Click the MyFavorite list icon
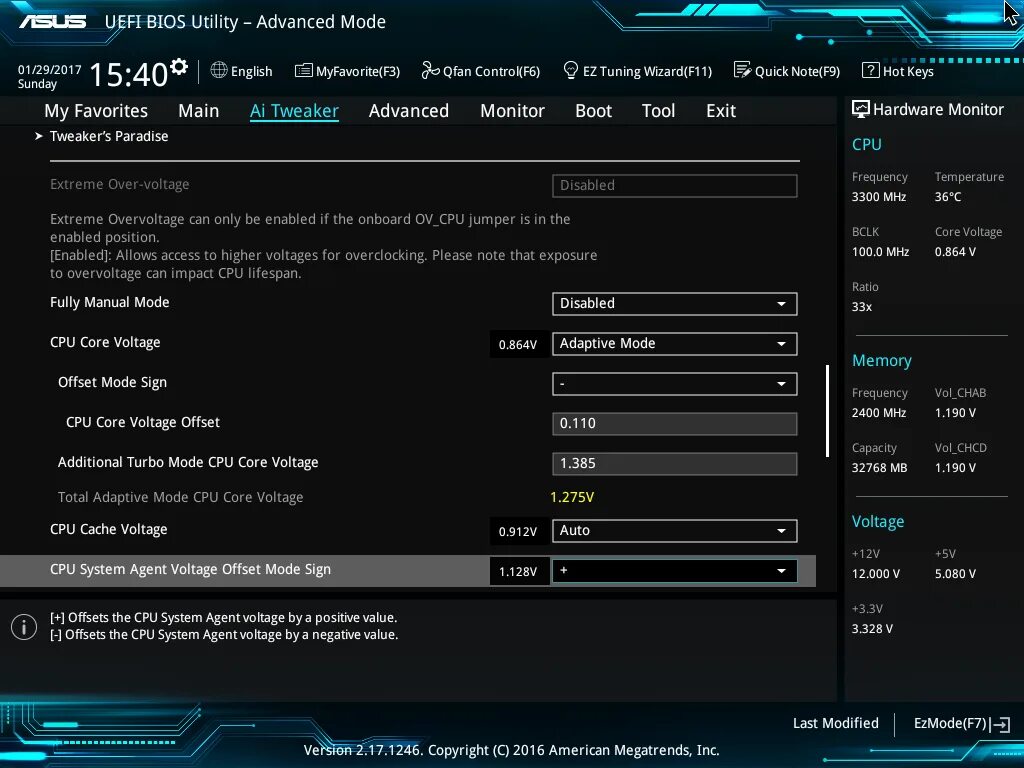Screen dimensions: 1024x768 (x=304, y=71)
